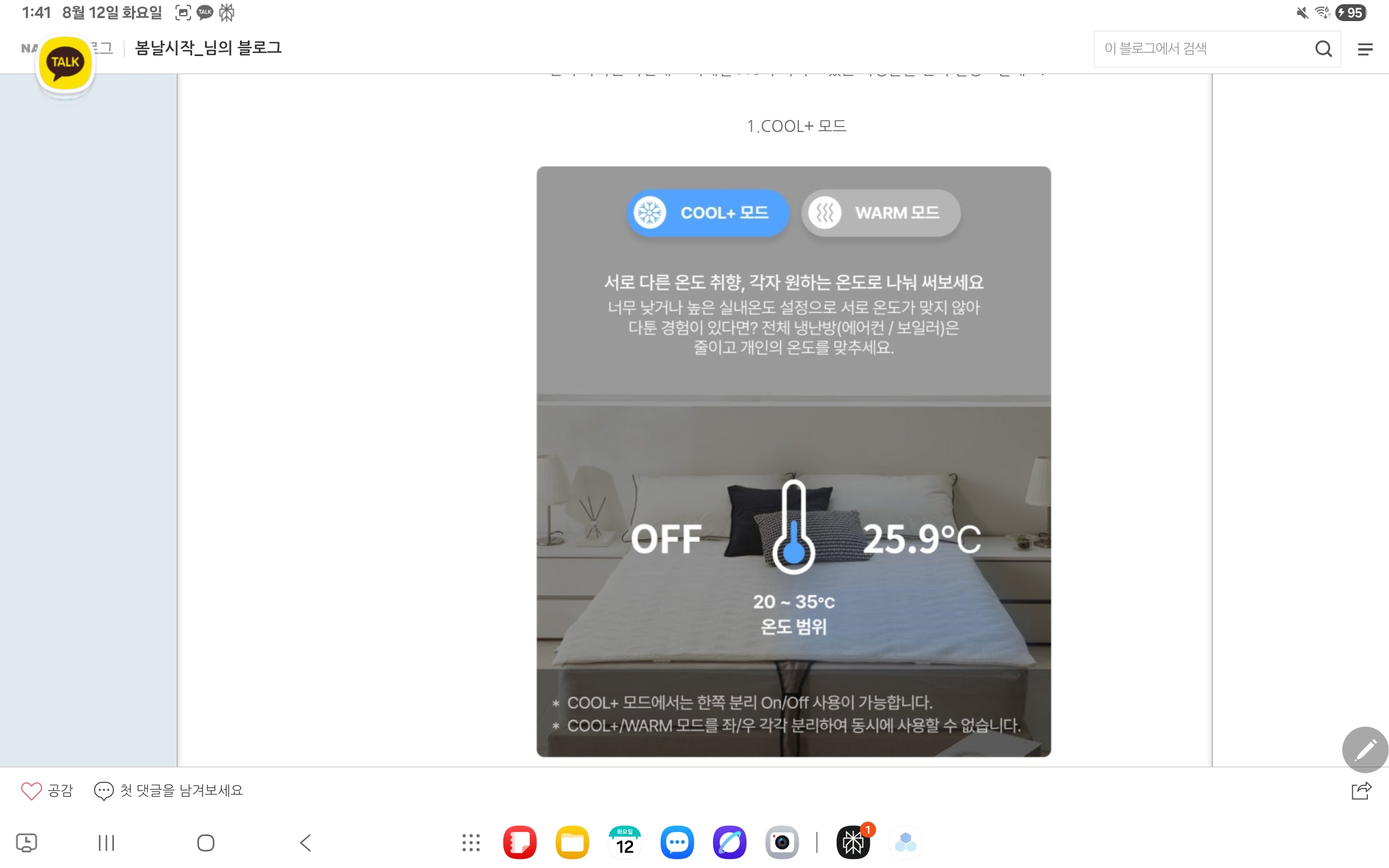Click the blog search magnifier icon
Viewport: 1389px width, 868px height.
[1323, 49]
